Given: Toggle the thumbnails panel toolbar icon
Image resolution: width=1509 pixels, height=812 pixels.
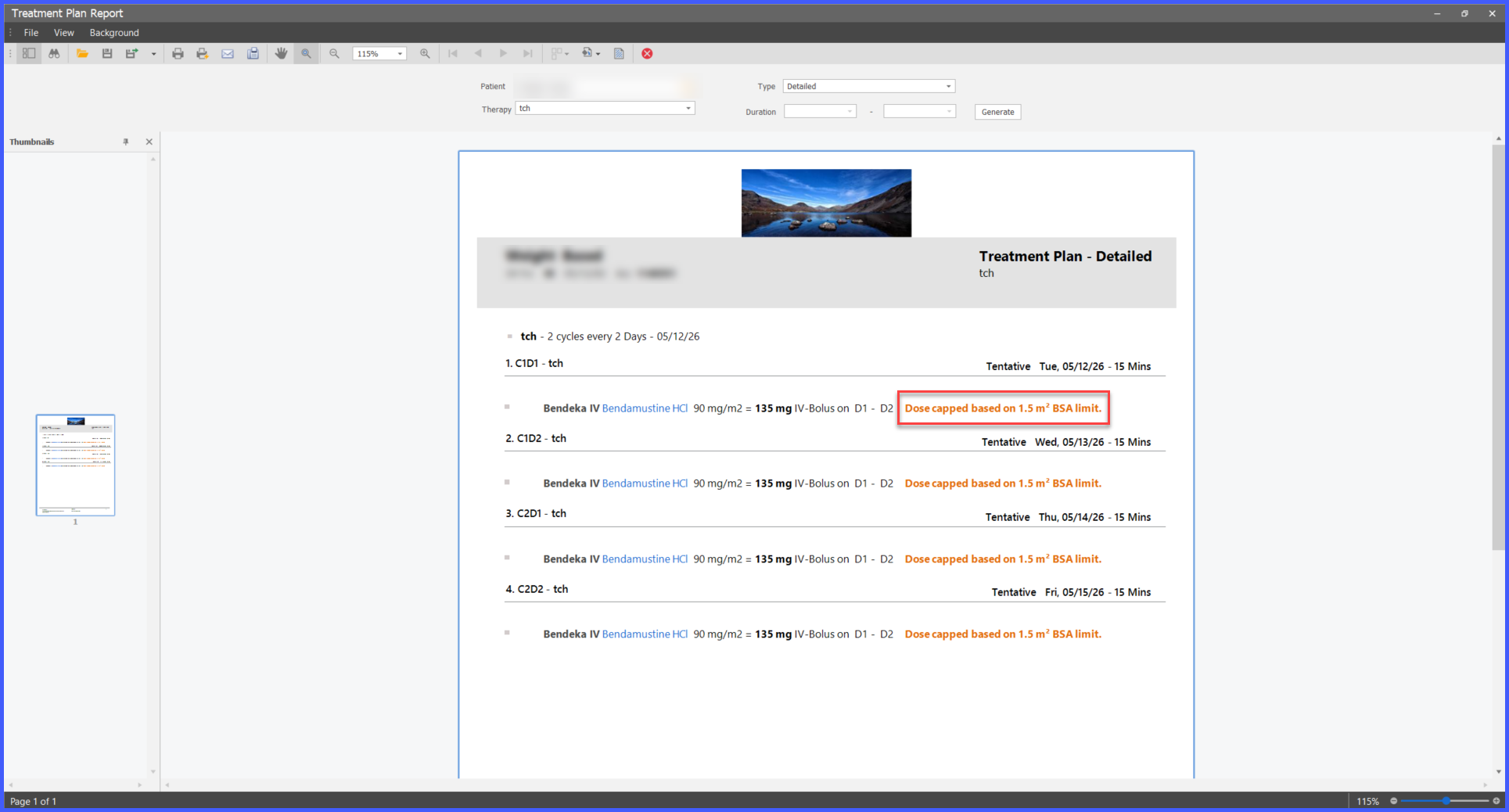Looking at the screenshot, I should [x=29, y=53].
